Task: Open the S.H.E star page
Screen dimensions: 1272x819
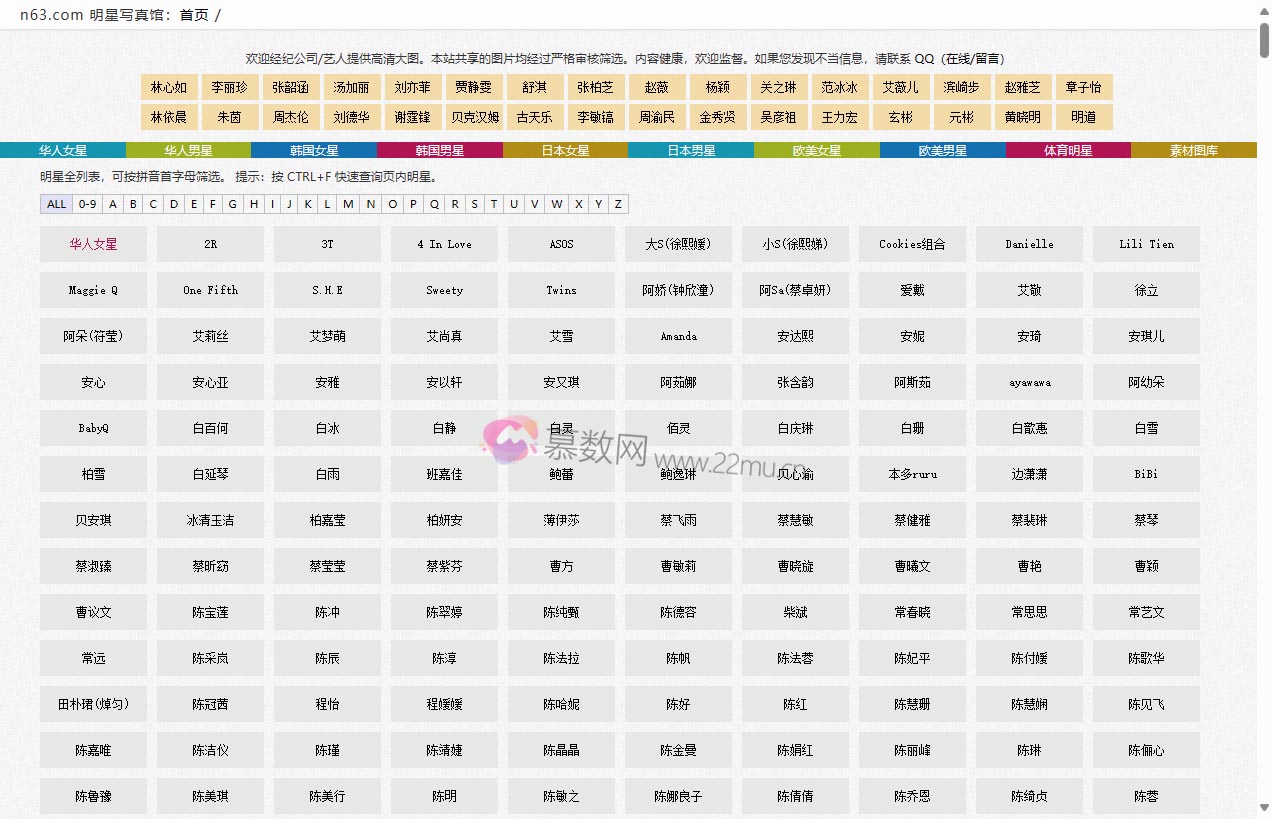Action: [x=327, y=290]
